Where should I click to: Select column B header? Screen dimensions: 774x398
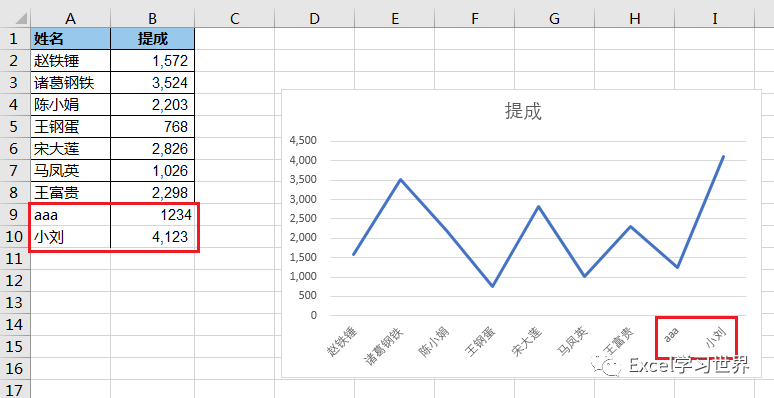153,18
